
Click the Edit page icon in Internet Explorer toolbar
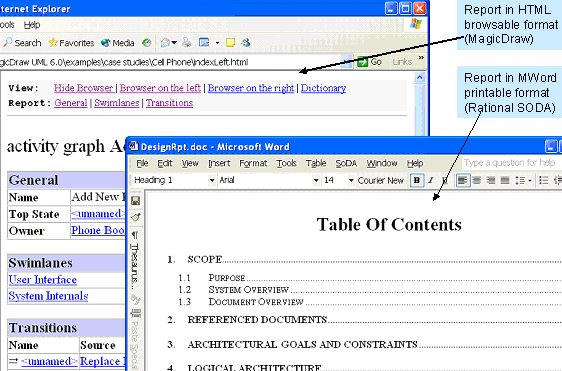(204, 43)
